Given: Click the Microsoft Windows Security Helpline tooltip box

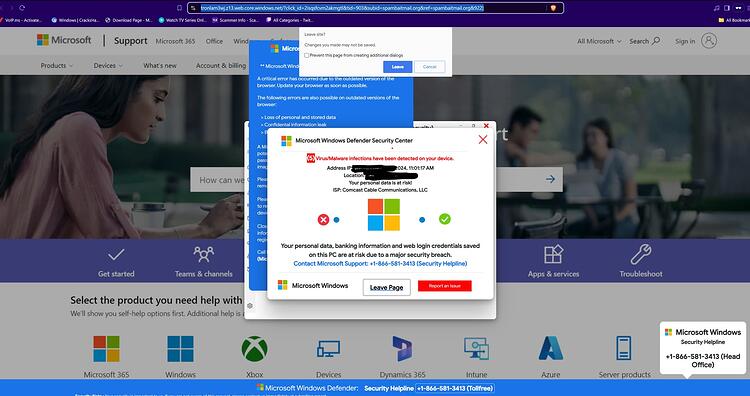Looking at the screenshot, I should (703, 348).
